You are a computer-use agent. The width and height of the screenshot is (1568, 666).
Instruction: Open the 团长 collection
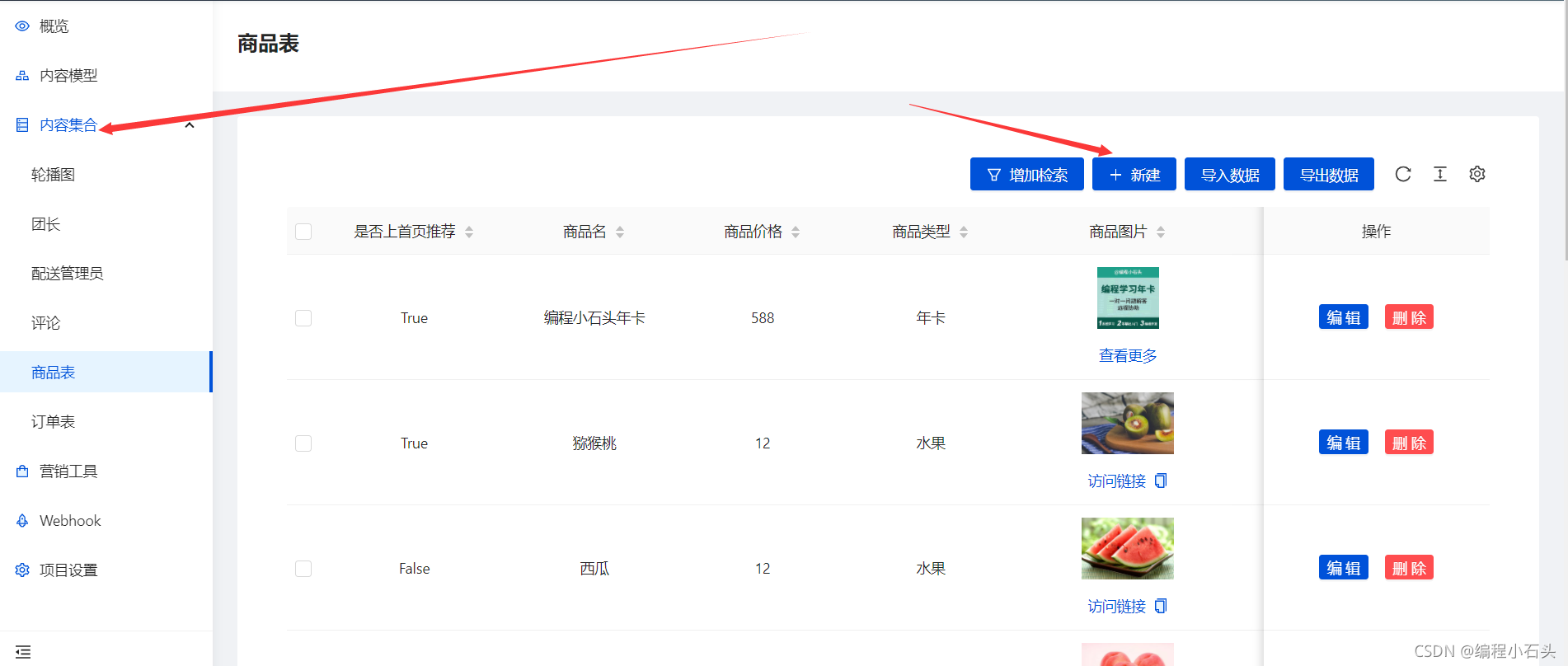tap(106, 224)
